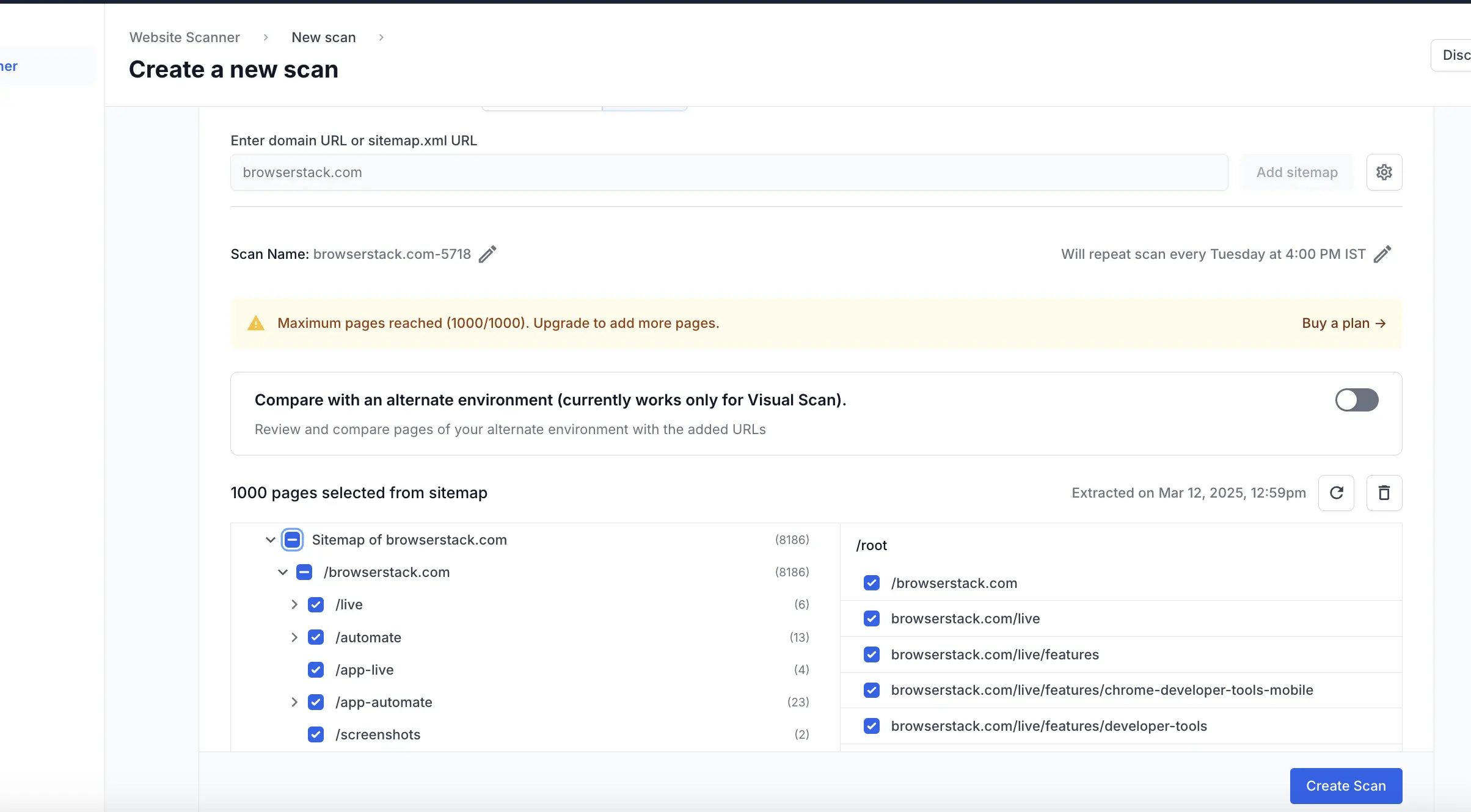Toggle compare with alternate environment switch
This screenshot has width=1471, height=812.
coord(1356,400)
